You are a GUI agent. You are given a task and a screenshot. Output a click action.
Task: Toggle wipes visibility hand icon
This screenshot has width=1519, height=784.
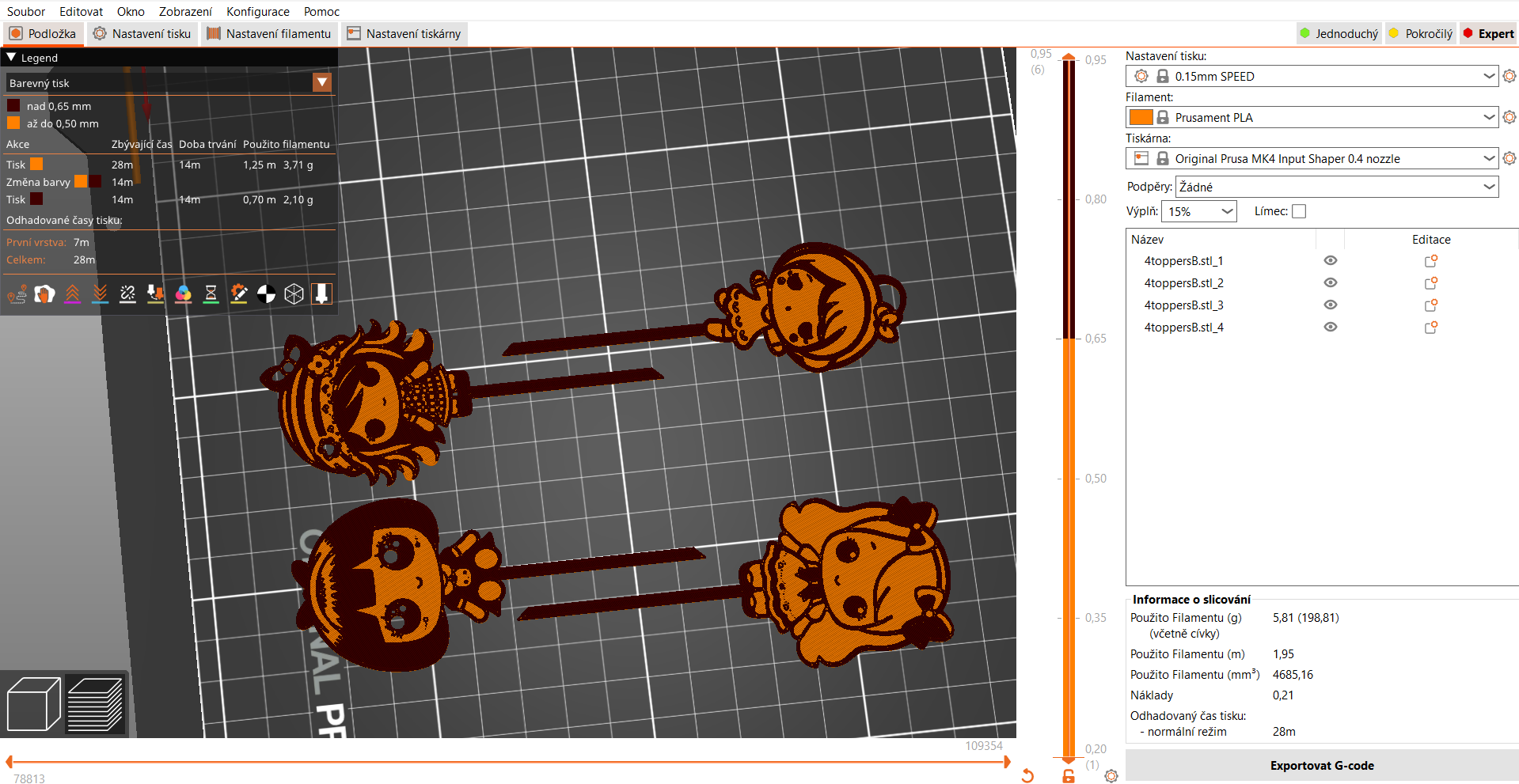[x=44, y=294]
